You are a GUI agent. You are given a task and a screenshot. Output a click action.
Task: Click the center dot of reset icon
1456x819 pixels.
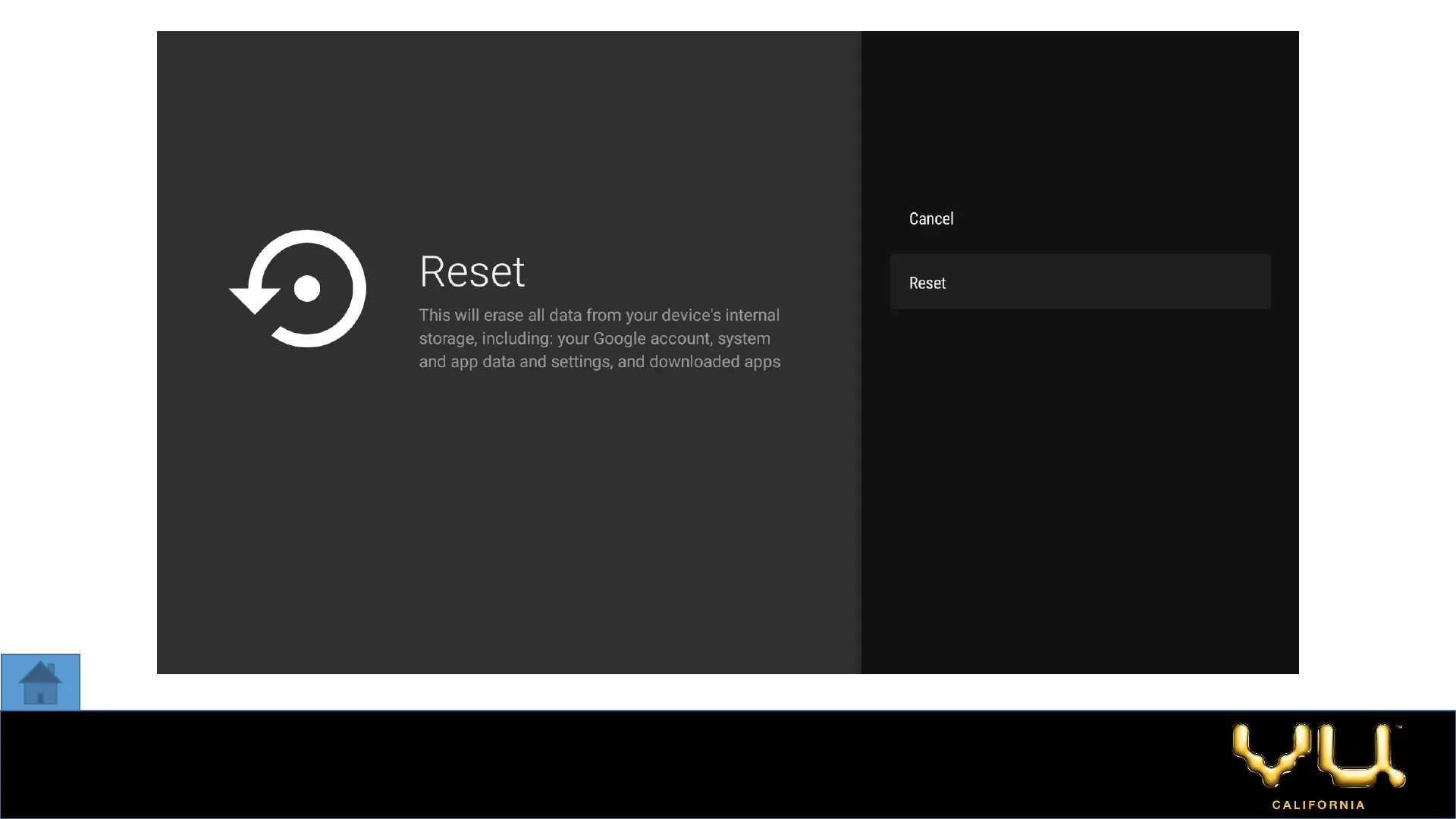[307, 289]
